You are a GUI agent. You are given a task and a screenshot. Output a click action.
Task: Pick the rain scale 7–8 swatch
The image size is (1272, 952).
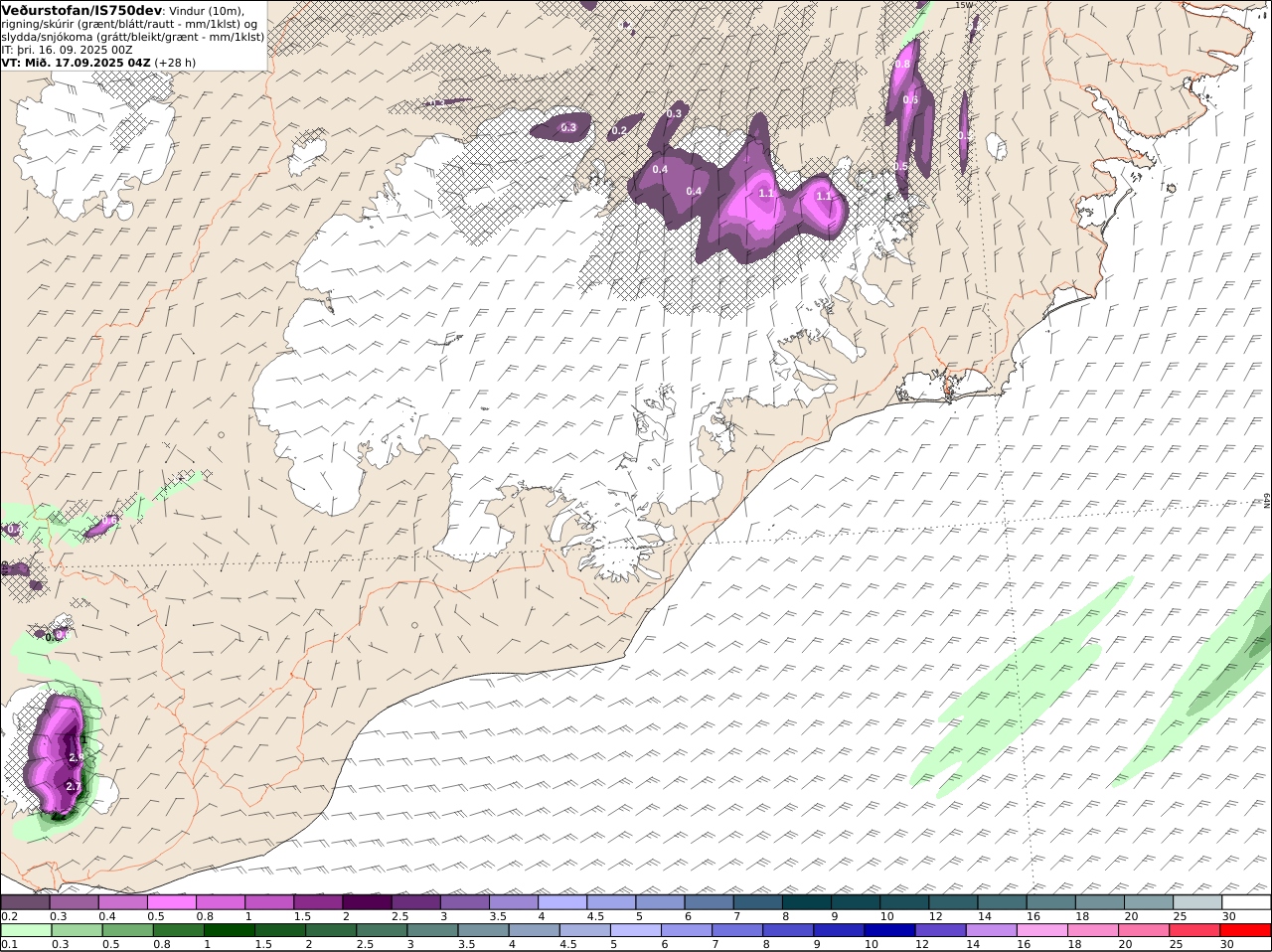click(736, 930)
